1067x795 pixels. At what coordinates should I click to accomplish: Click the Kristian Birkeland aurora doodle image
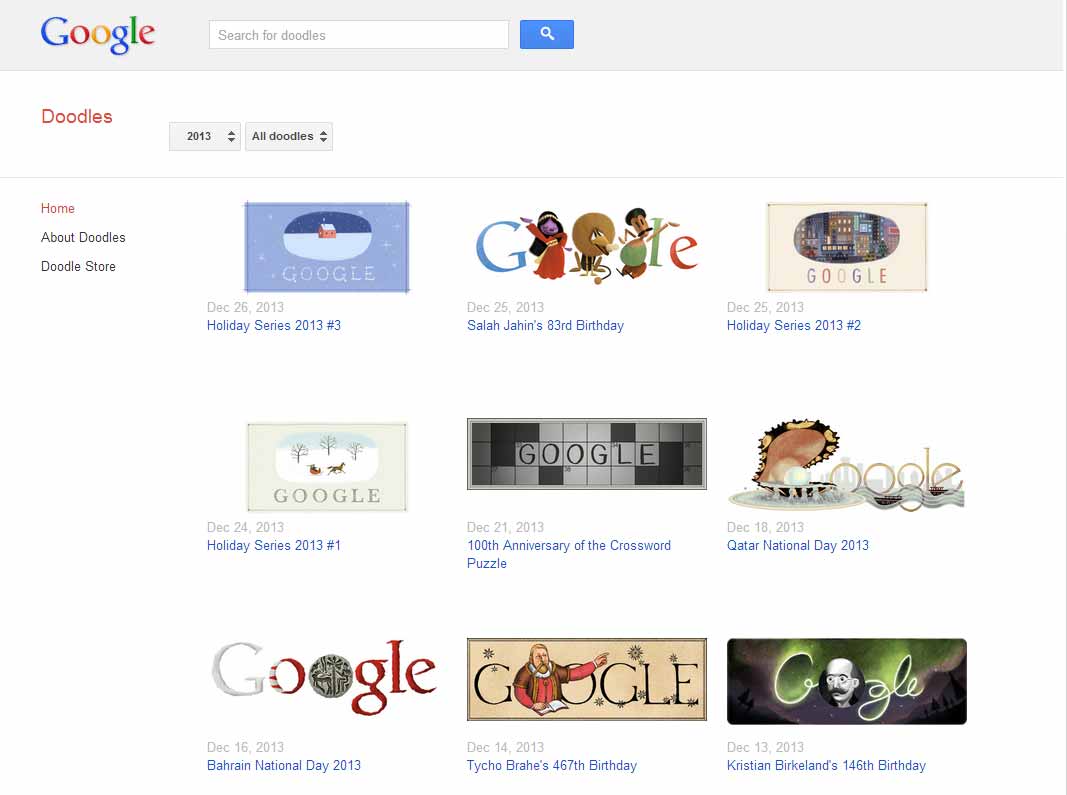(x=847, y=681)
